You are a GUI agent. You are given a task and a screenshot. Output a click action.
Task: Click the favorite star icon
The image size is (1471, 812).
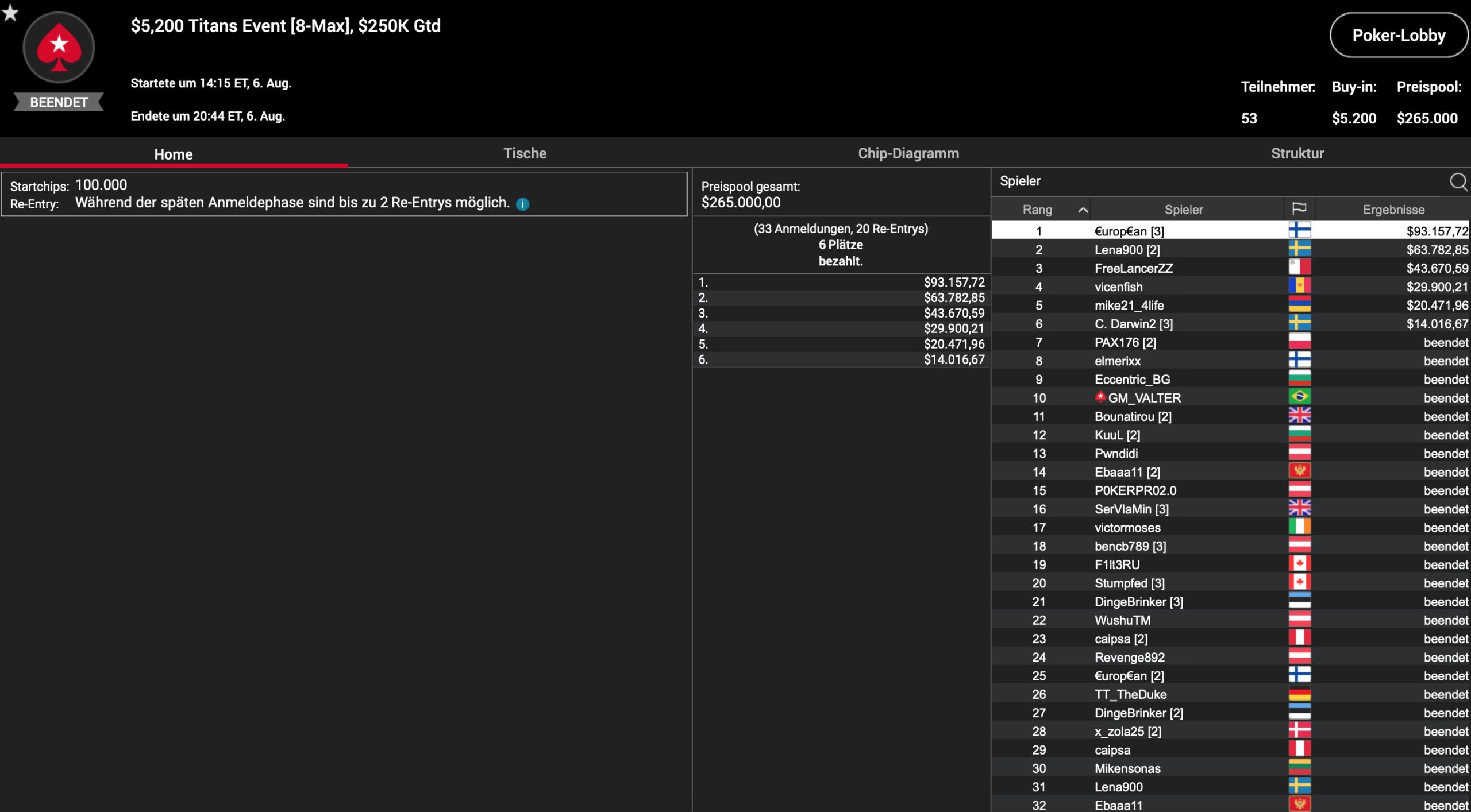click(10, 12)
